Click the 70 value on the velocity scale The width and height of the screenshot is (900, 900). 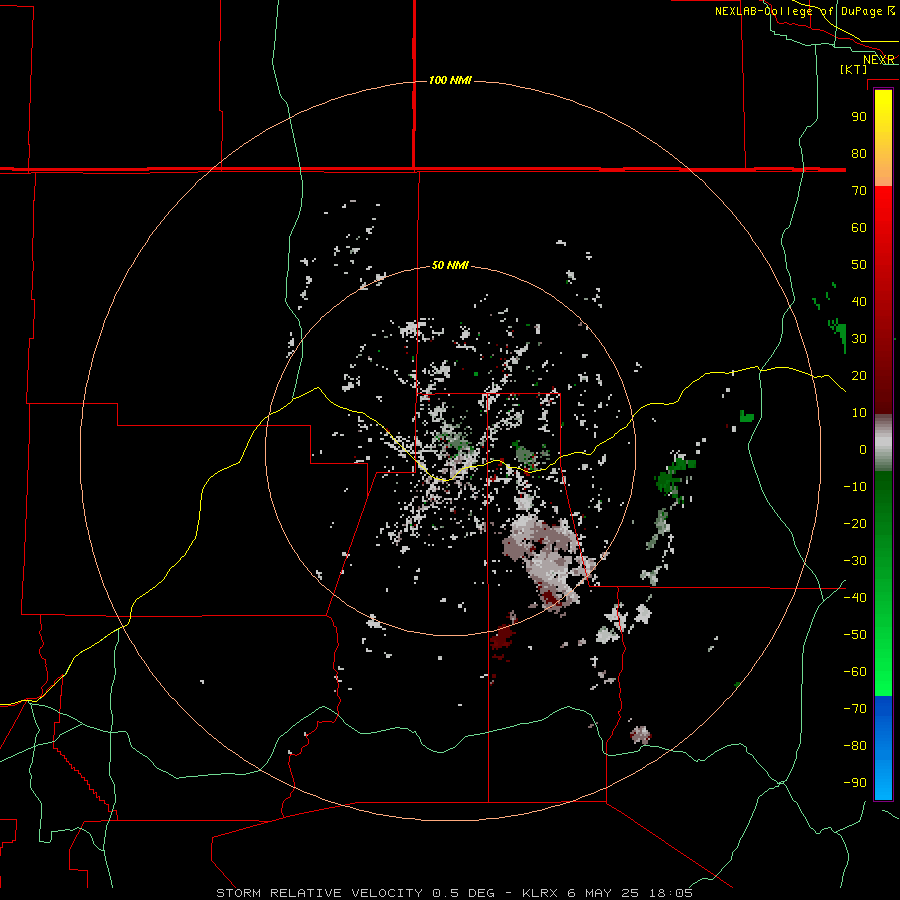tap(859, 191)
